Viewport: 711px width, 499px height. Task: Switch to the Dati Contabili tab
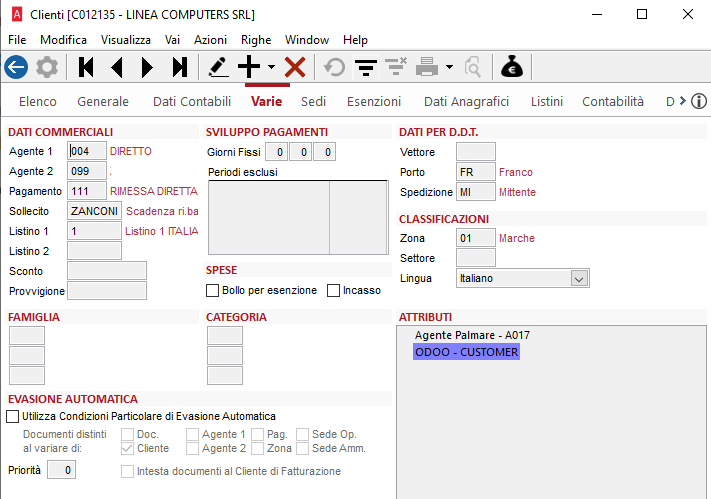click(191, 101)
